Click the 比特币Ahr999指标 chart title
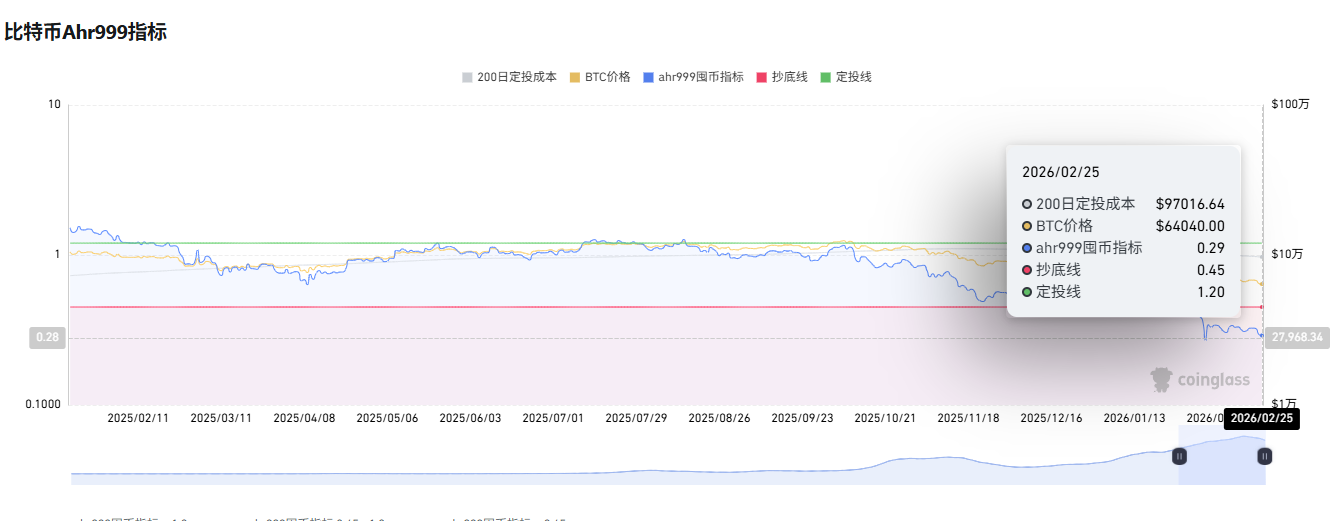 click(x=85, y=32)
